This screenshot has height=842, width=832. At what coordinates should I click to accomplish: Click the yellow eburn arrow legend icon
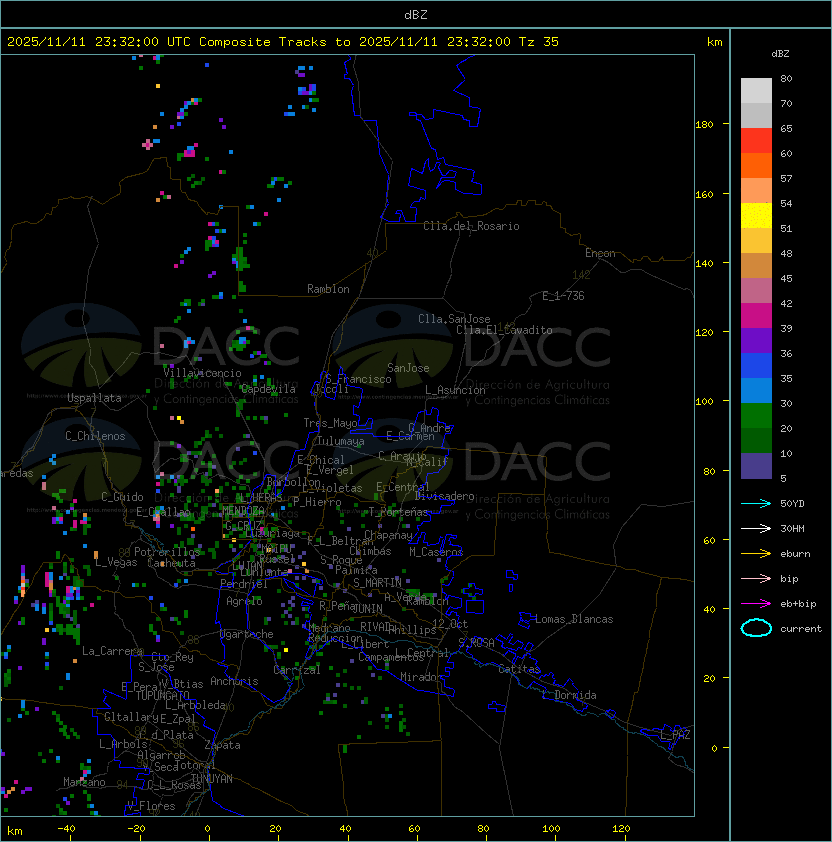[x=756, y=554]
